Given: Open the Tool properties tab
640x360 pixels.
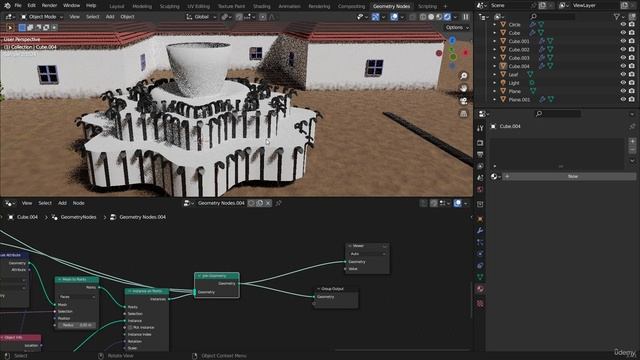Looking at the screenshot, I should tap(480, 129).
